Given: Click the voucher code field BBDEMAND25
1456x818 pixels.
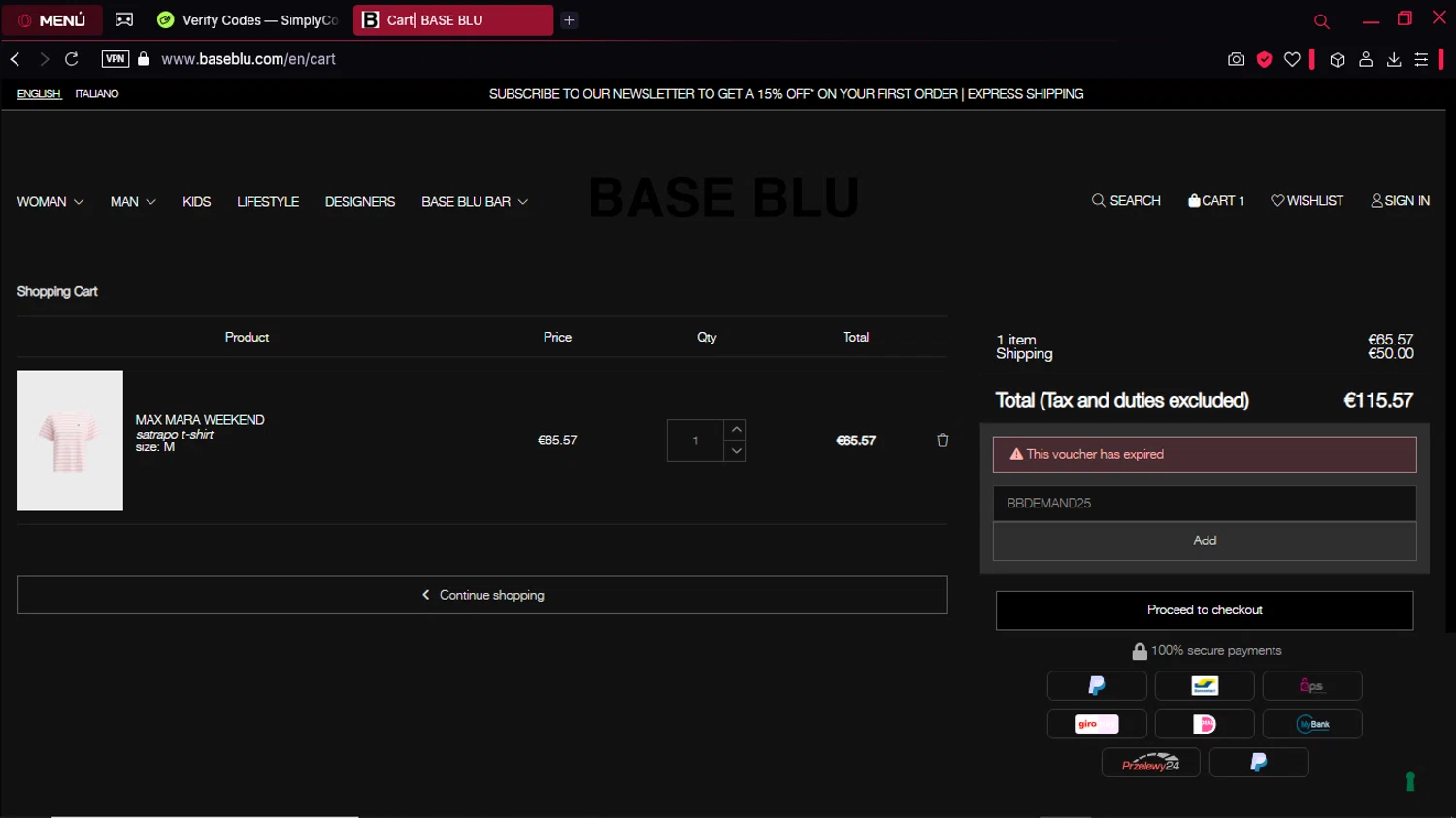Looking at the screenshot, I should [1205, 504].
